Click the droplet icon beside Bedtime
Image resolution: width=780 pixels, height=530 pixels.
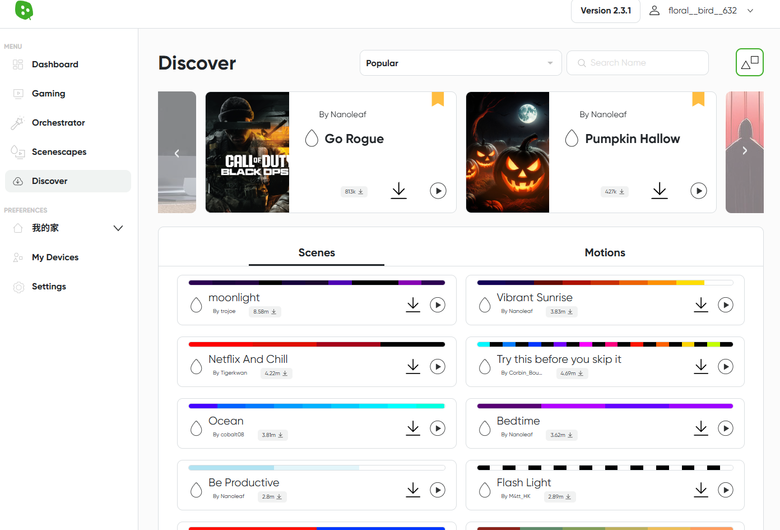(485, 428)
